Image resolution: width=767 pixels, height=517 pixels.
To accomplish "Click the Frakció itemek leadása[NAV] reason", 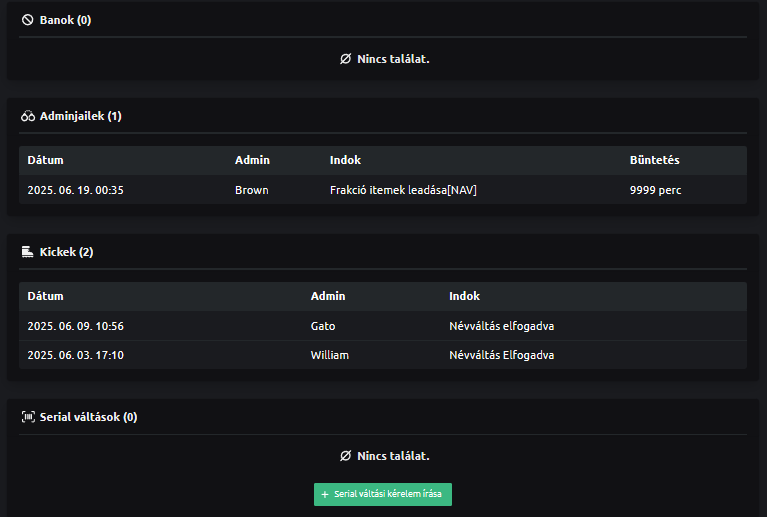I will [403, 190].
